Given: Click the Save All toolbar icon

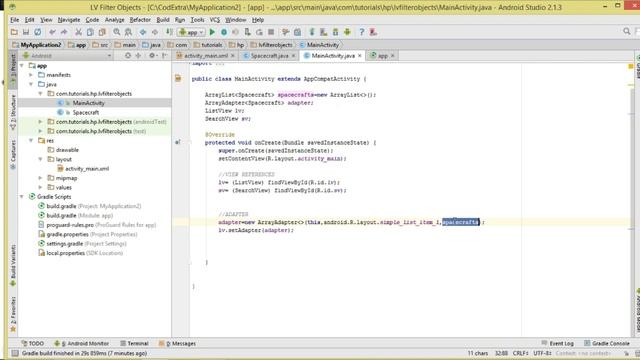Looking at the screenshot, I should click(x=26, y=32).
